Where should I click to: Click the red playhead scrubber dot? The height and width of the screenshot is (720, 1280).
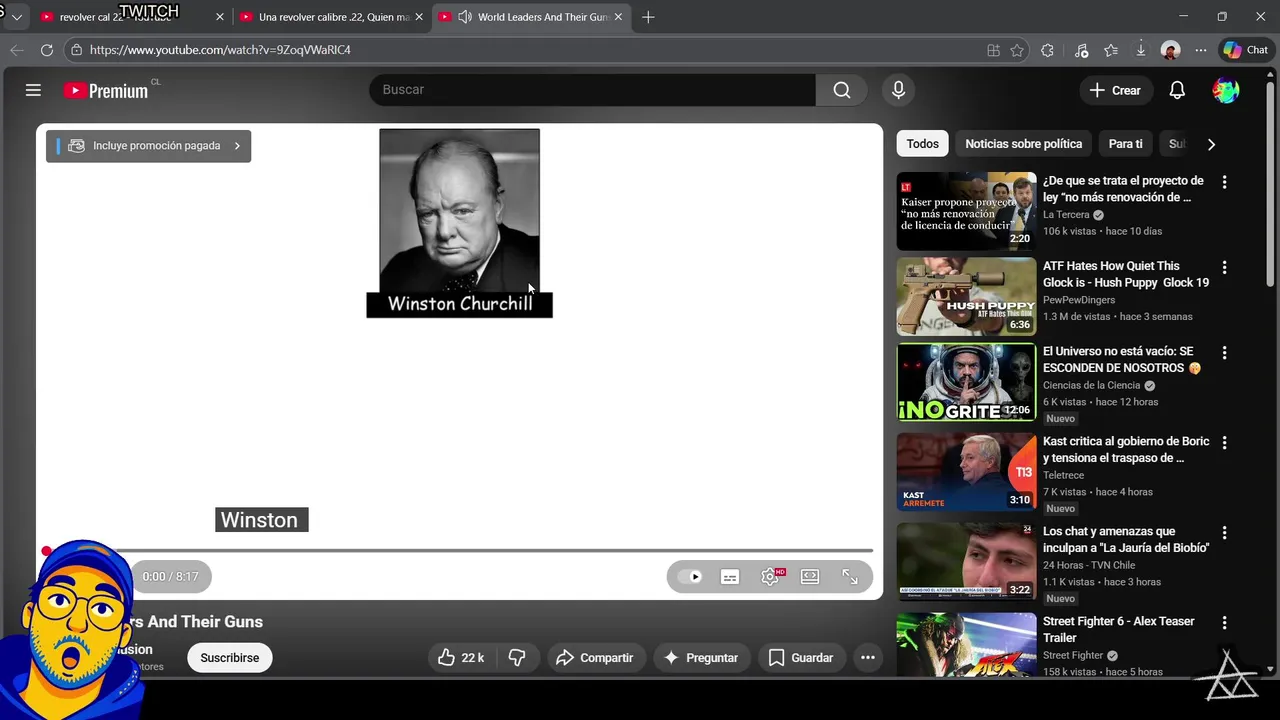[x=46, y=550]
